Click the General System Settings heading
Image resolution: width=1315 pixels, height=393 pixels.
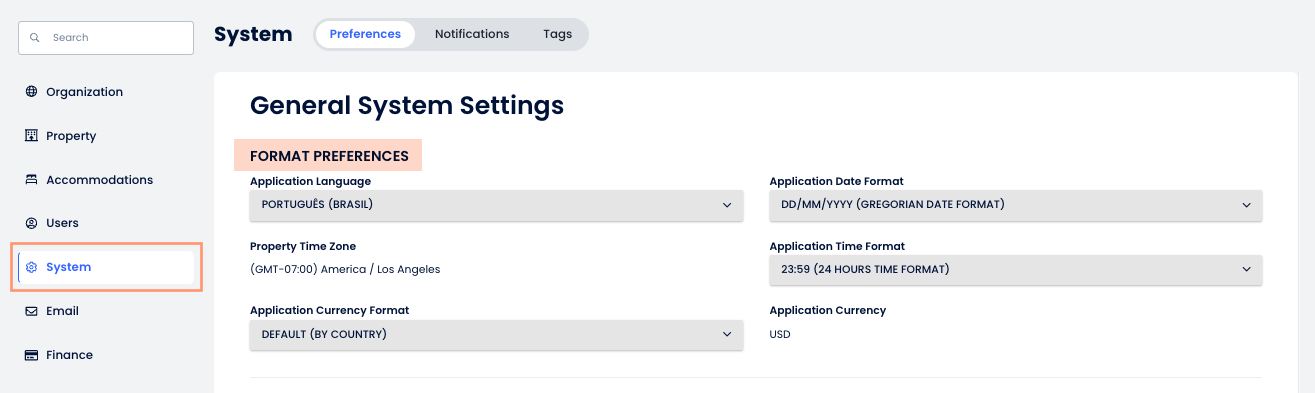[x=407, y=105]
